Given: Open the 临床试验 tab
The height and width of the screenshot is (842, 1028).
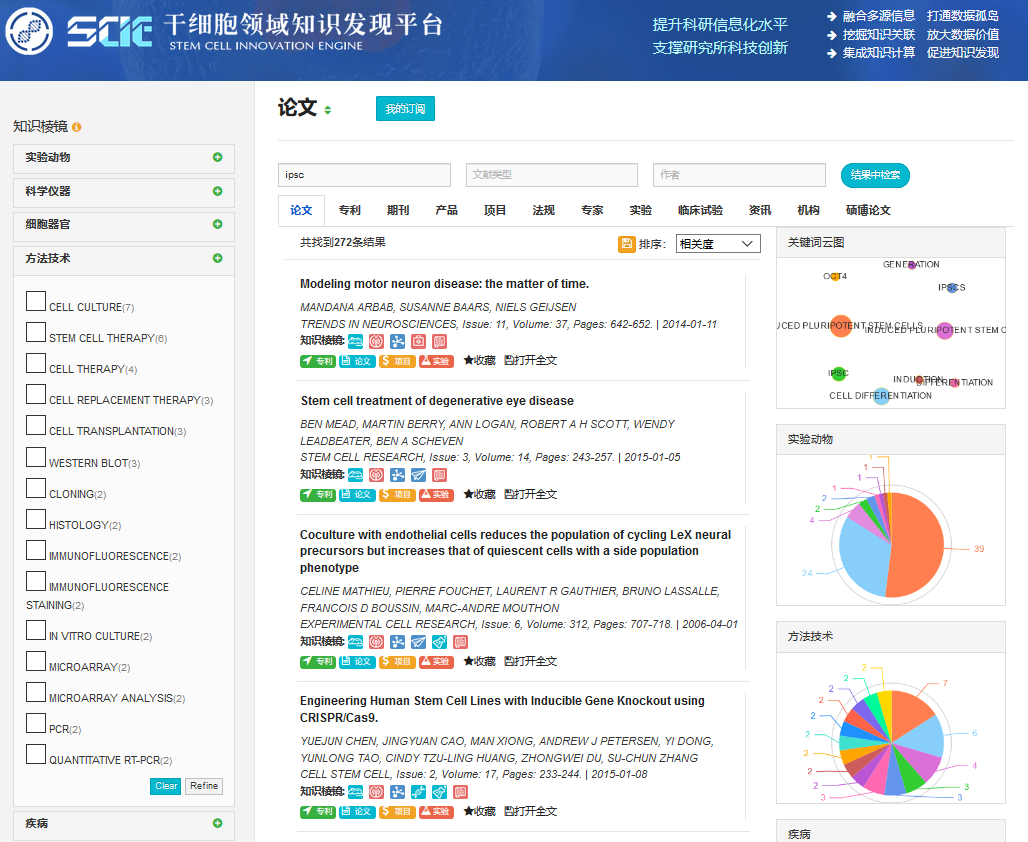Looking at the screenshot, I should point(700,210).
